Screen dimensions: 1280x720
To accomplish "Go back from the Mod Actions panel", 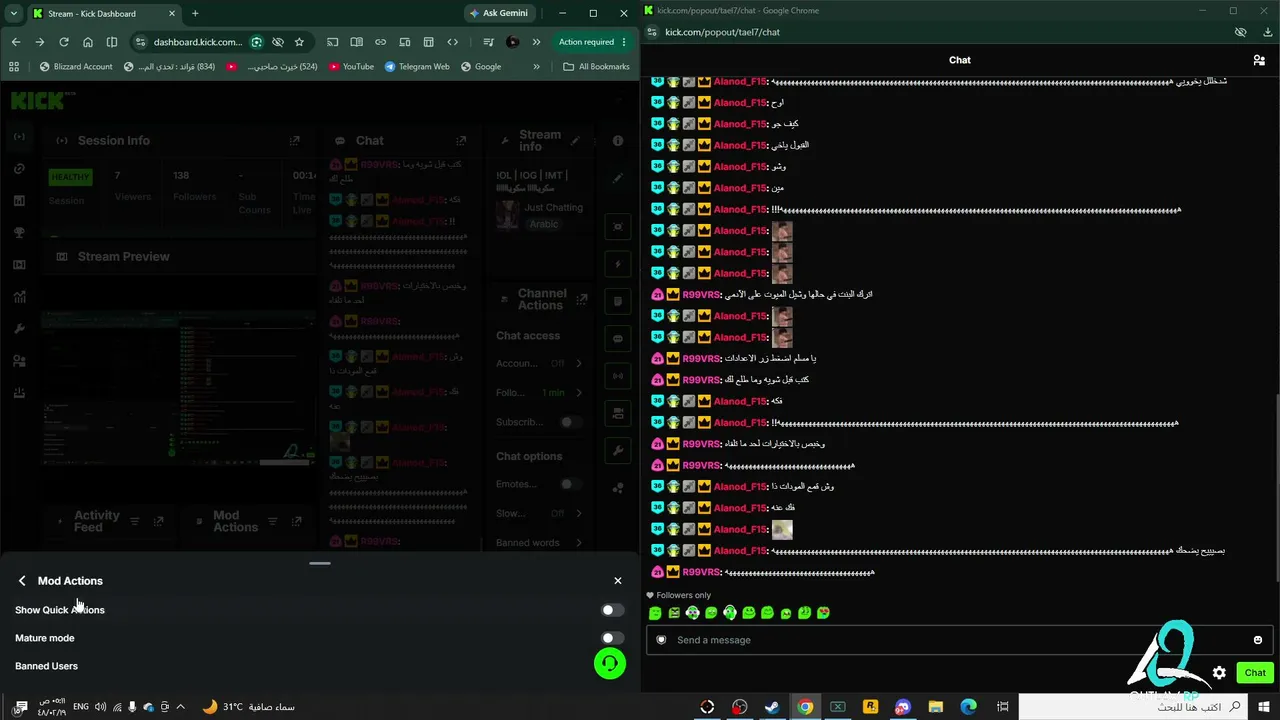I will tap(22, 581).
